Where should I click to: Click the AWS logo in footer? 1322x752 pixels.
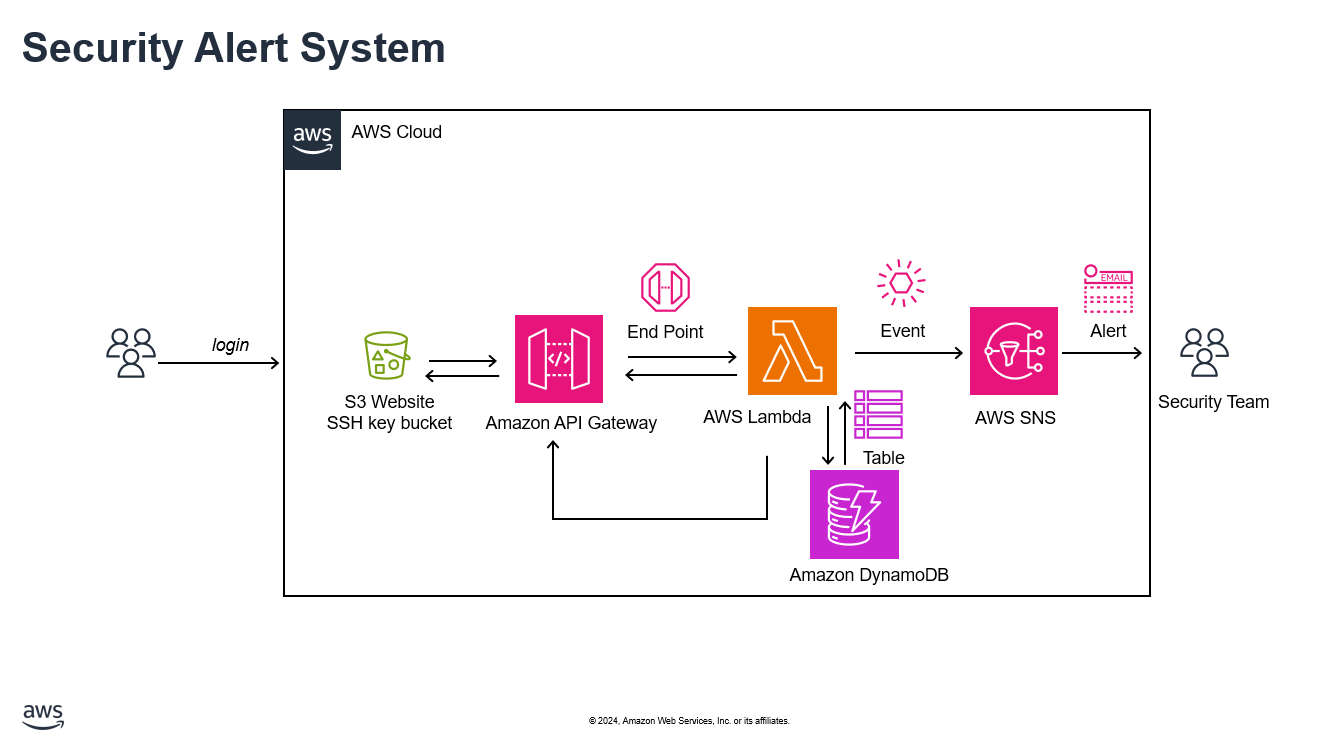(44, 716)
